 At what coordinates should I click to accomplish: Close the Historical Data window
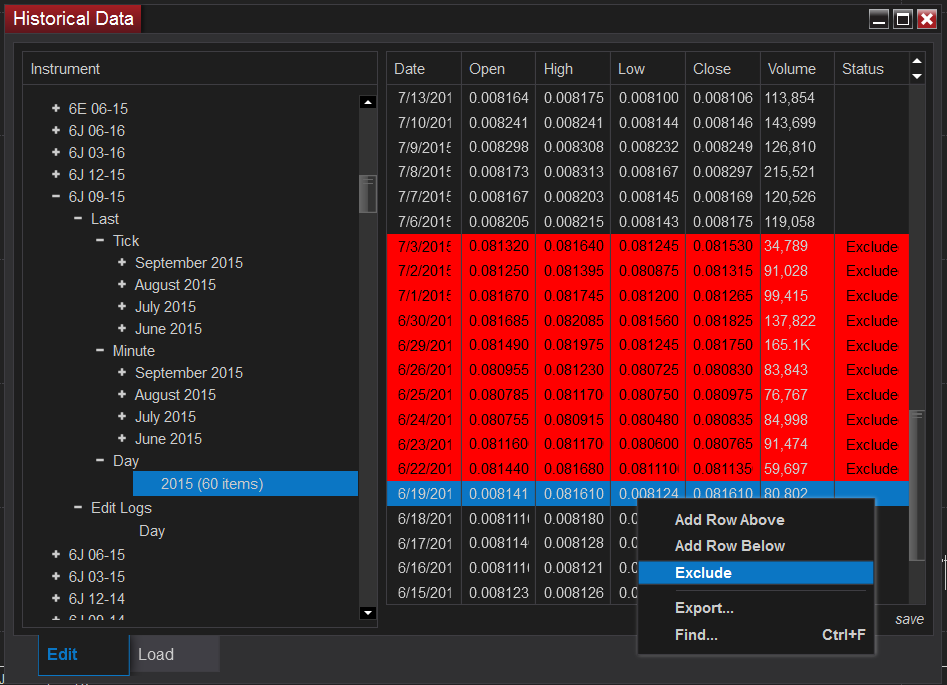(x=926, y=19)
